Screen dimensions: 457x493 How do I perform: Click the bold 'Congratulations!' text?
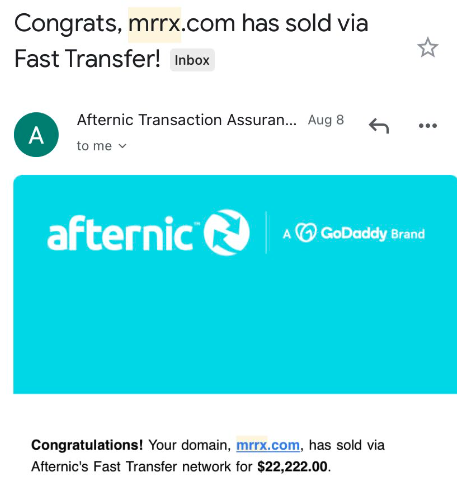(x=87, y=445)
